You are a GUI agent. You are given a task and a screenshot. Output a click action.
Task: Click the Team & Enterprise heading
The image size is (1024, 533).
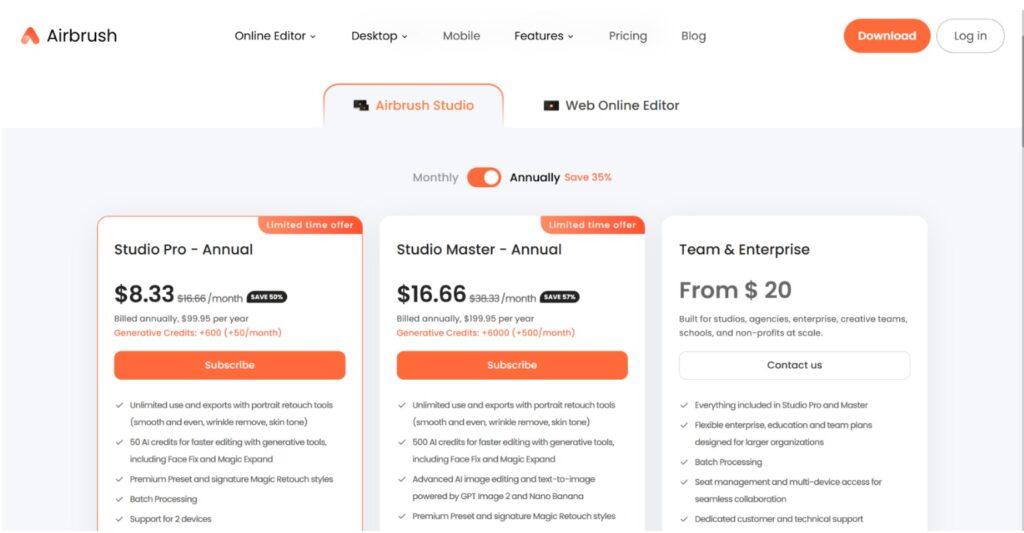point(744,250)
